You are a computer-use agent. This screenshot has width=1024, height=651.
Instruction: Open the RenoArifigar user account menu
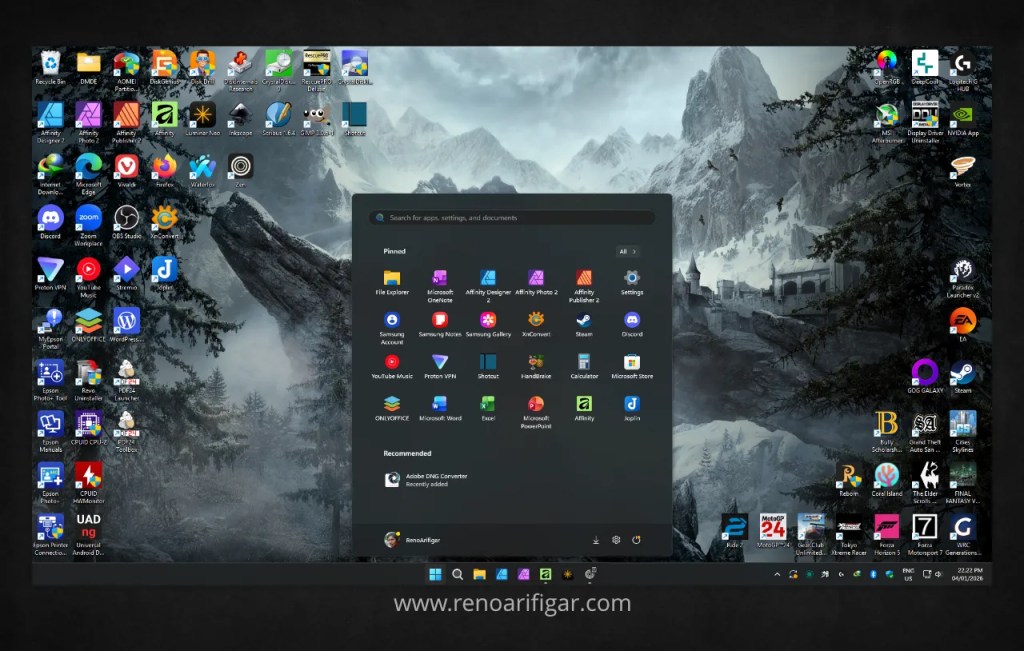pyautogui.click(x=412, y=540)
